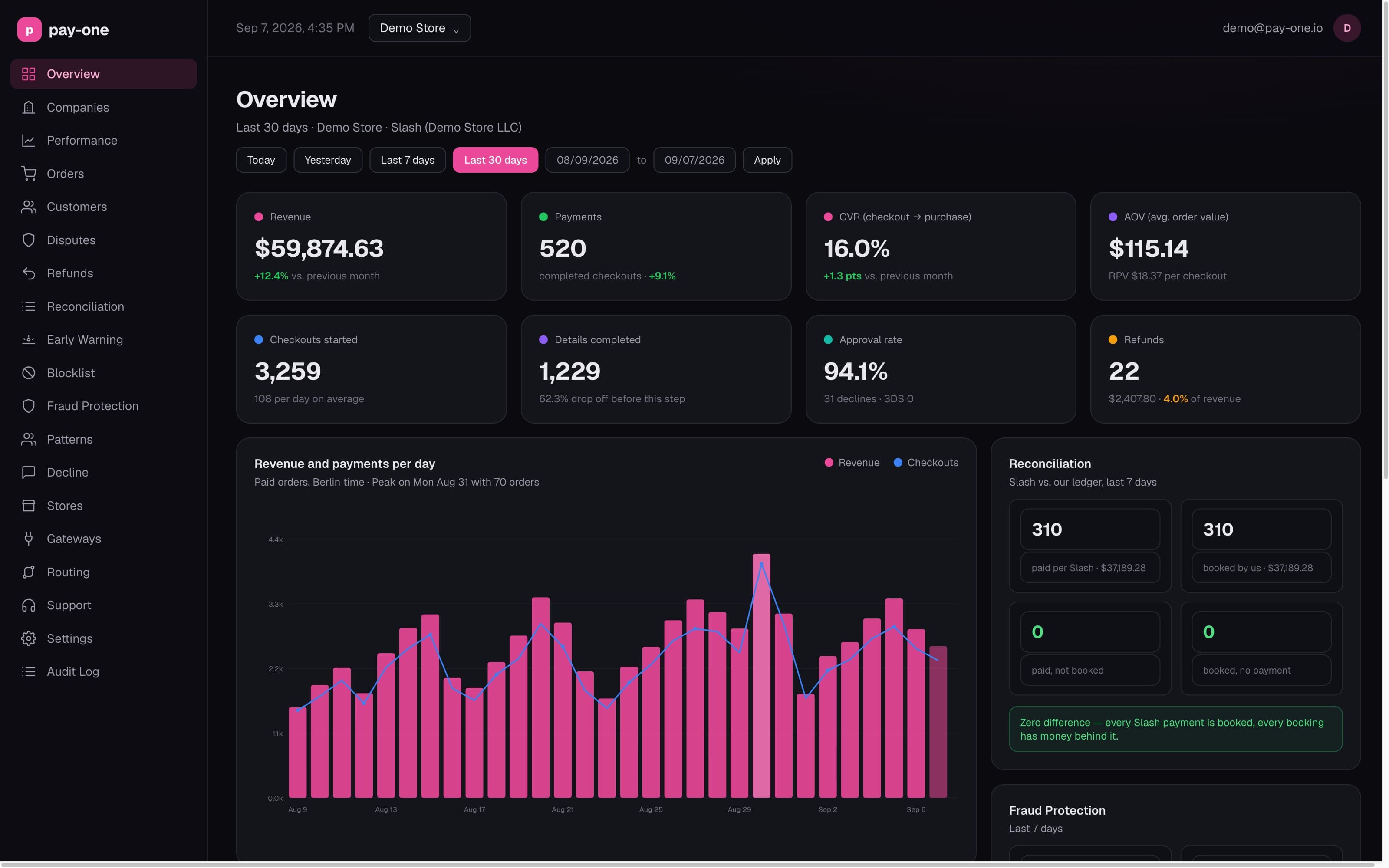Click the 'booked by us · $37,189.28' box
The image size is (1389, 868).
tap(1261, 568)
